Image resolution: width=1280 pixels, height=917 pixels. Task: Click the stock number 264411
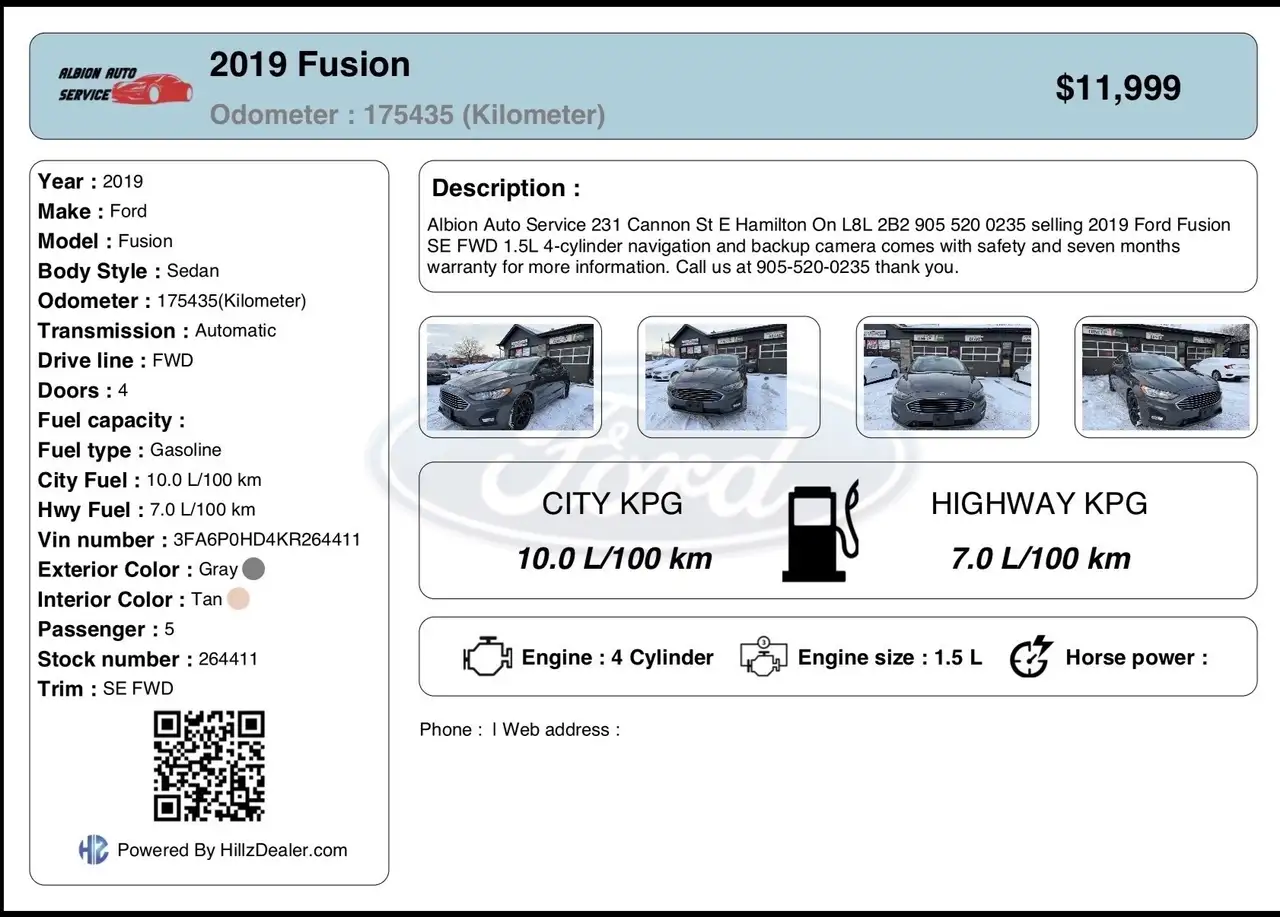(x=228, y=659)
